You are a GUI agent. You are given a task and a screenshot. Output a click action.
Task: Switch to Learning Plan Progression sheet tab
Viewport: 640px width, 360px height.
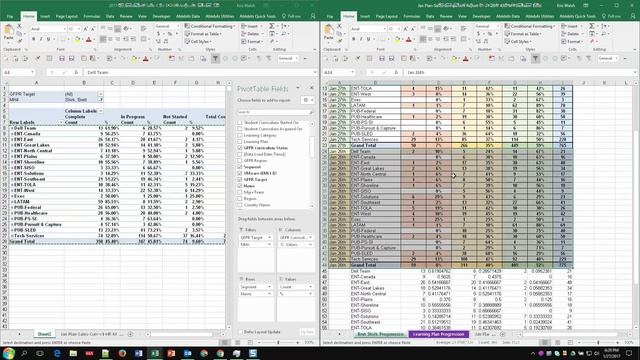438,334
